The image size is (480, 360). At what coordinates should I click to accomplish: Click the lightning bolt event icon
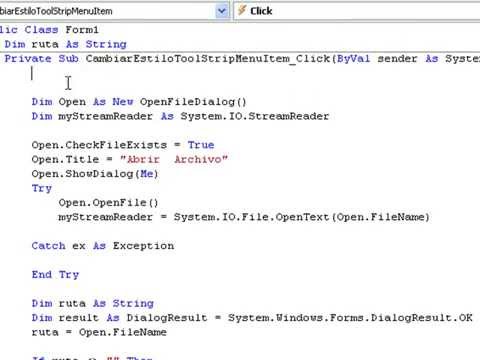point(242,10)
